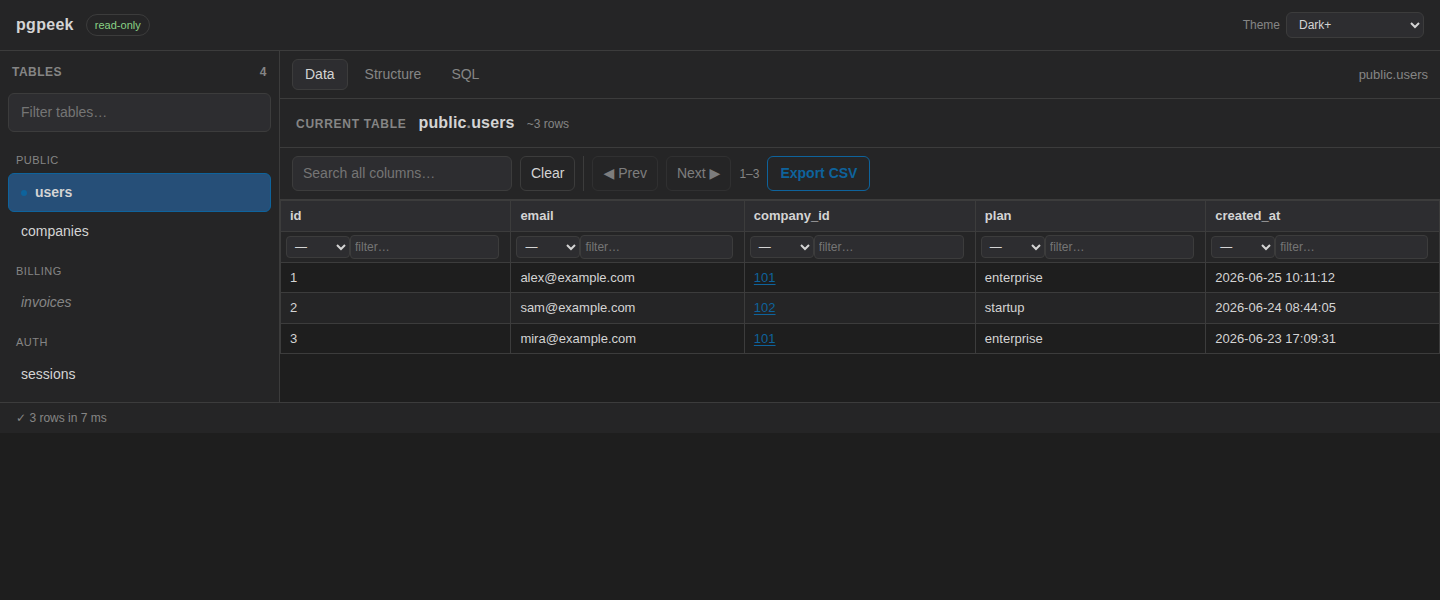Click the id column filter input

click(424, 247)
